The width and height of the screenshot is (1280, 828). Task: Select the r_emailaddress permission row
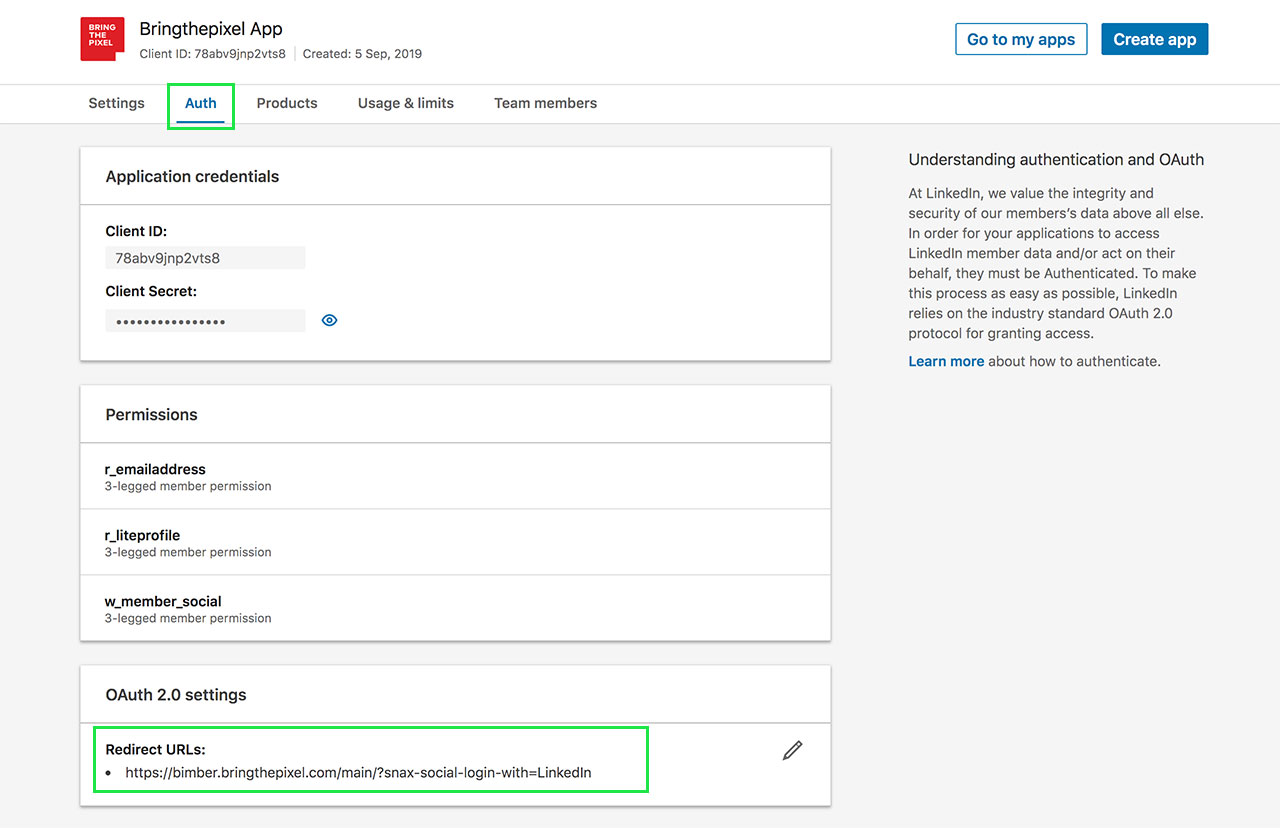coord(455,476)
